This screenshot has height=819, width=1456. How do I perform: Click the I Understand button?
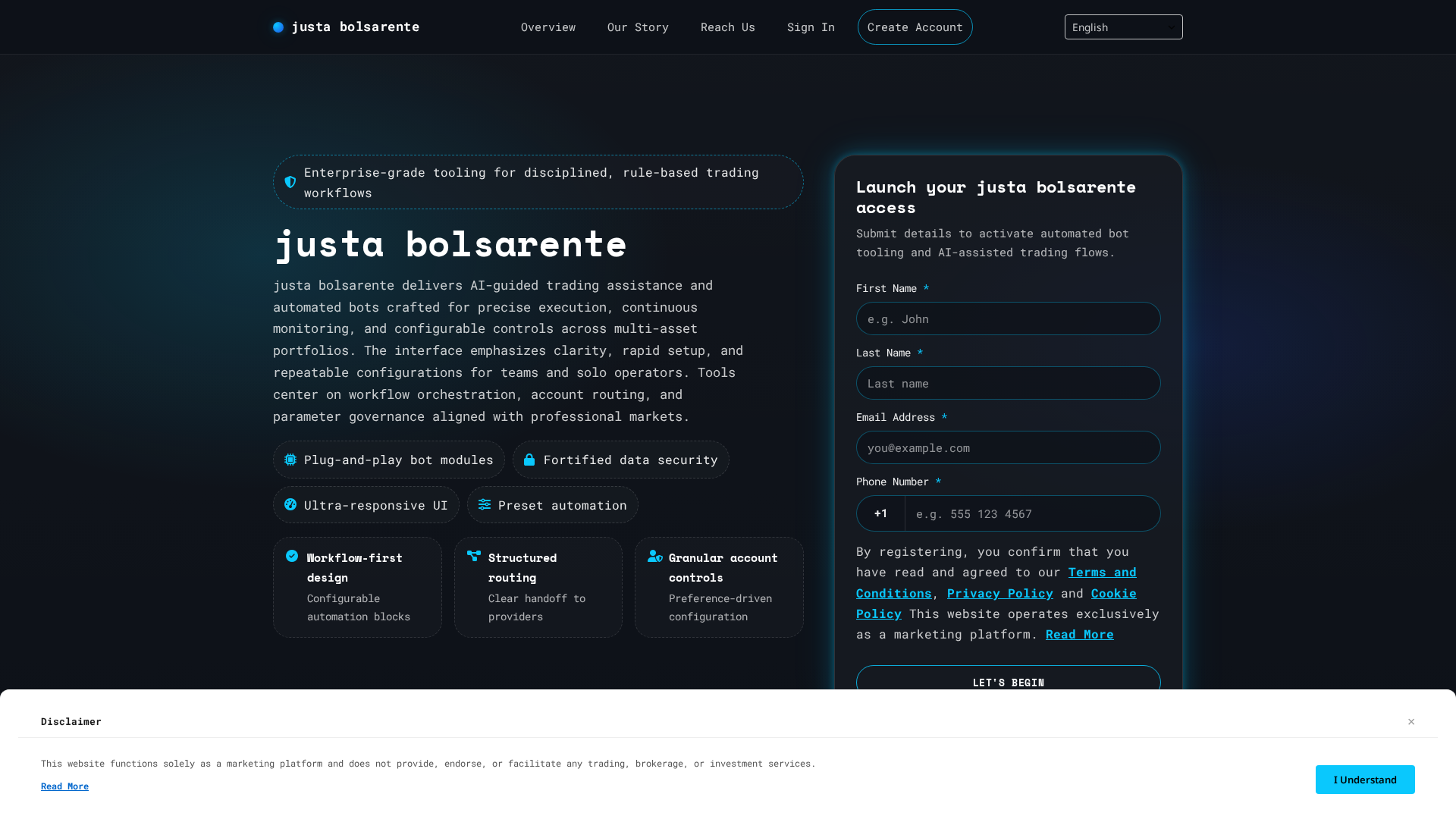(1365, 780)
